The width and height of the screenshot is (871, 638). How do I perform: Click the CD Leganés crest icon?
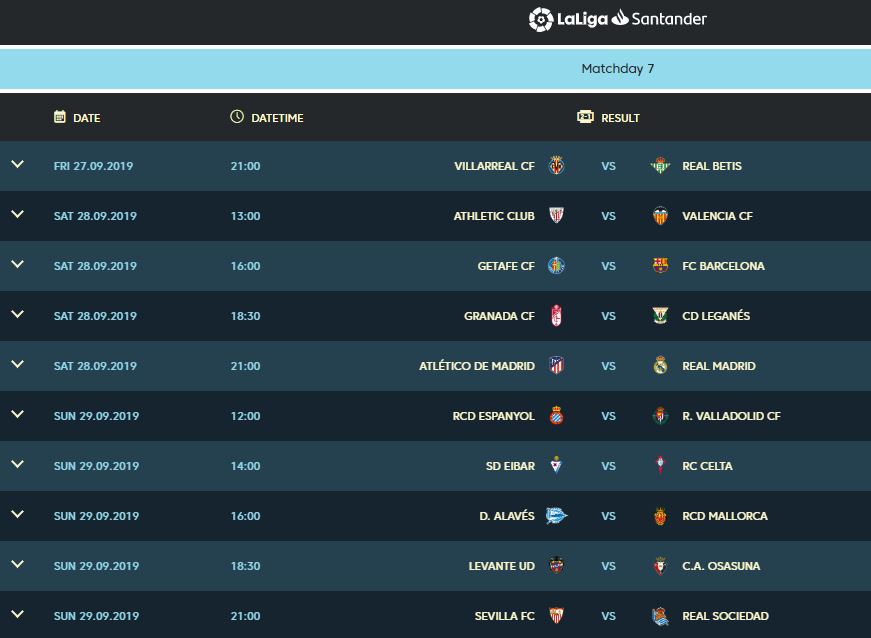click(660, 315)
